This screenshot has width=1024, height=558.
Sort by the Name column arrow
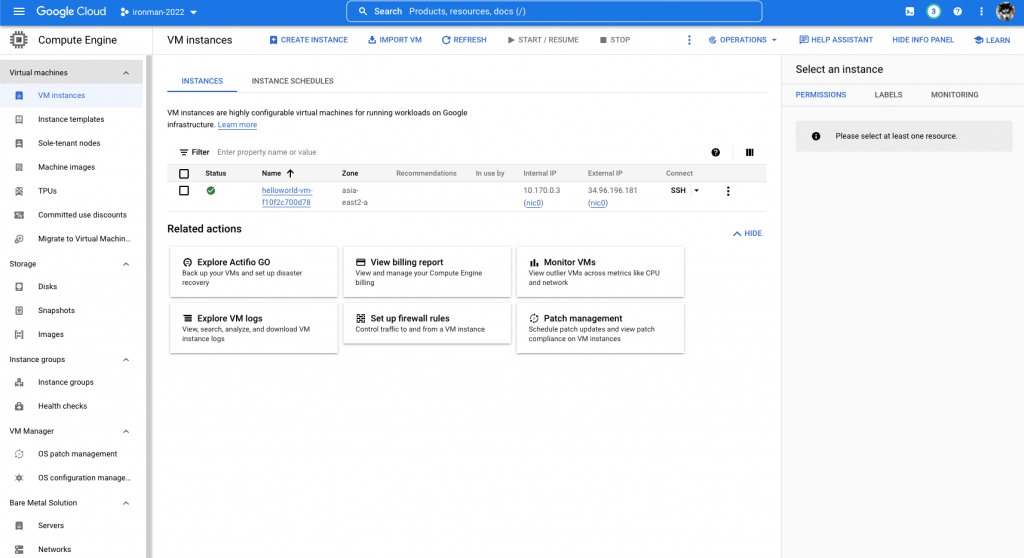(290, 173)
